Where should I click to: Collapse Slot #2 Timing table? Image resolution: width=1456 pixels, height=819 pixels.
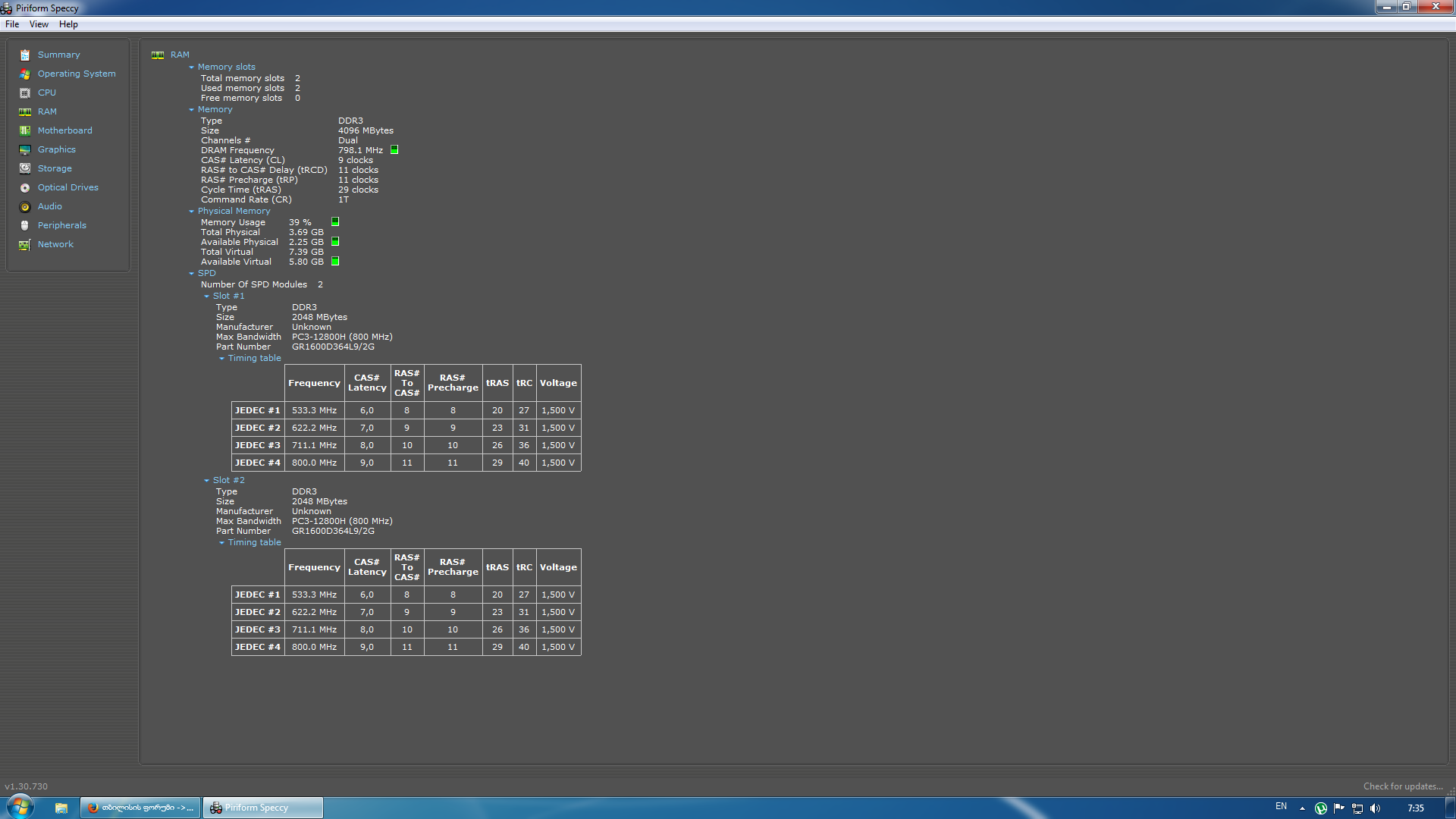[222, 542]
